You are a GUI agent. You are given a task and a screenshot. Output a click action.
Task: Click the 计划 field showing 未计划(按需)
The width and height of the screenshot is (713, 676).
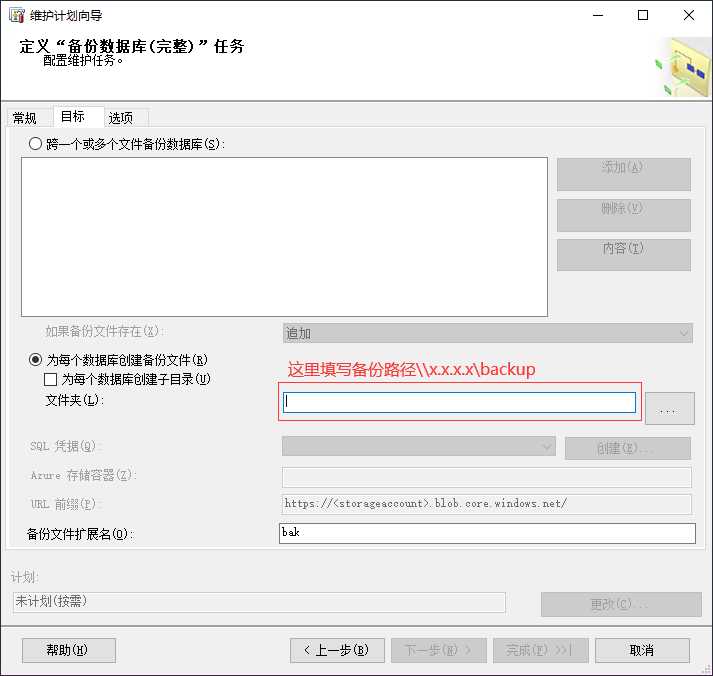click(259, 602)
